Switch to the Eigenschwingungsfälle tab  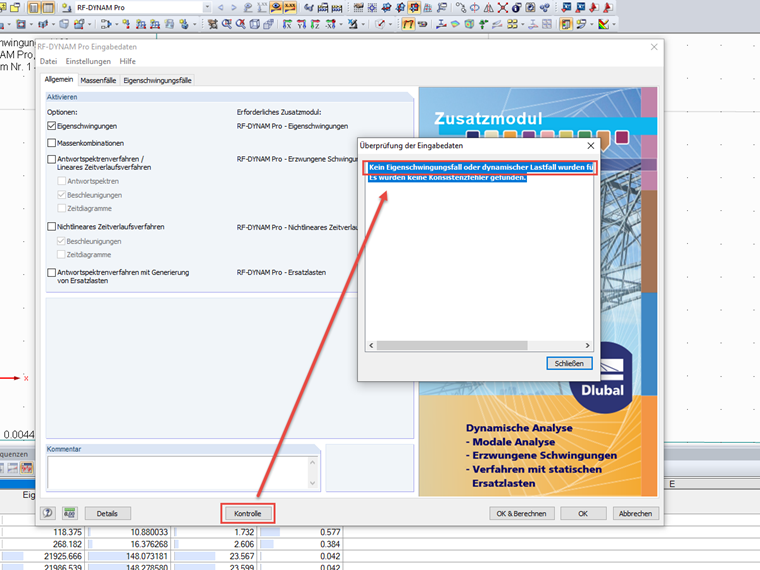tap(157, 80)
